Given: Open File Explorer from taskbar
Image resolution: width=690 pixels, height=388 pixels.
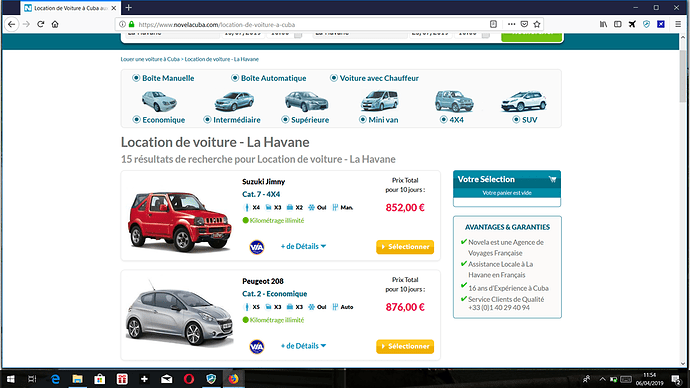Looking at the screenshot, I should [x=77, y=379].
